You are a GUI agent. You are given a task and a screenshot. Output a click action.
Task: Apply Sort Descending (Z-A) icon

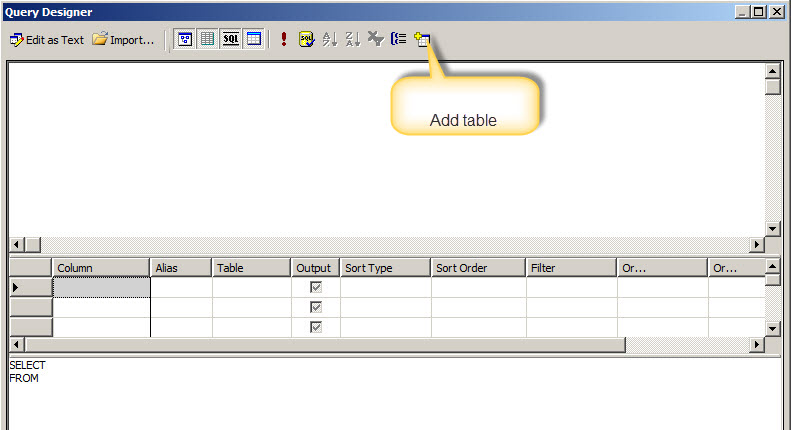[x=353, y=39]
